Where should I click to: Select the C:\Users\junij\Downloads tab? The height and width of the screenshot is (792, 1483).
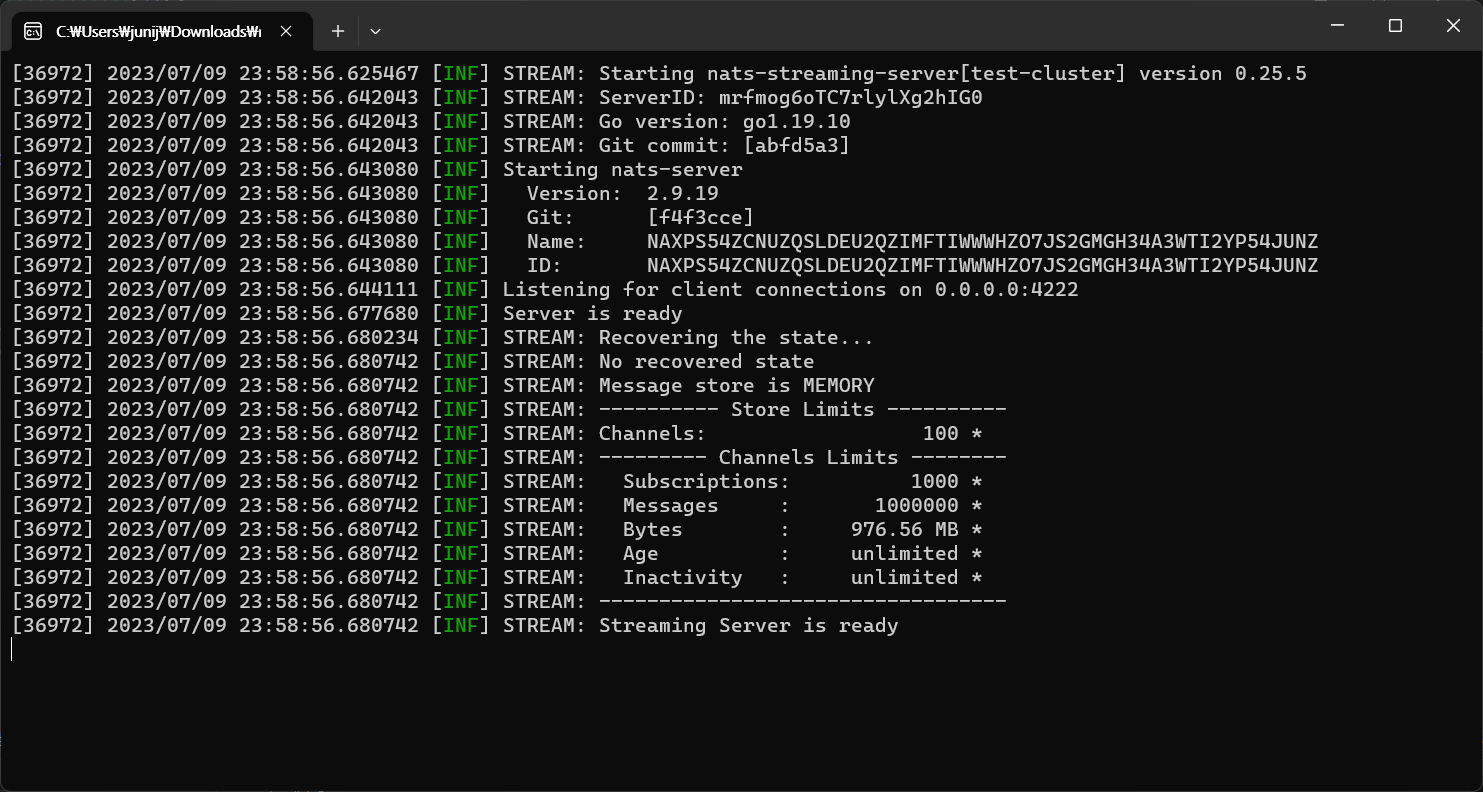point(162,31)
